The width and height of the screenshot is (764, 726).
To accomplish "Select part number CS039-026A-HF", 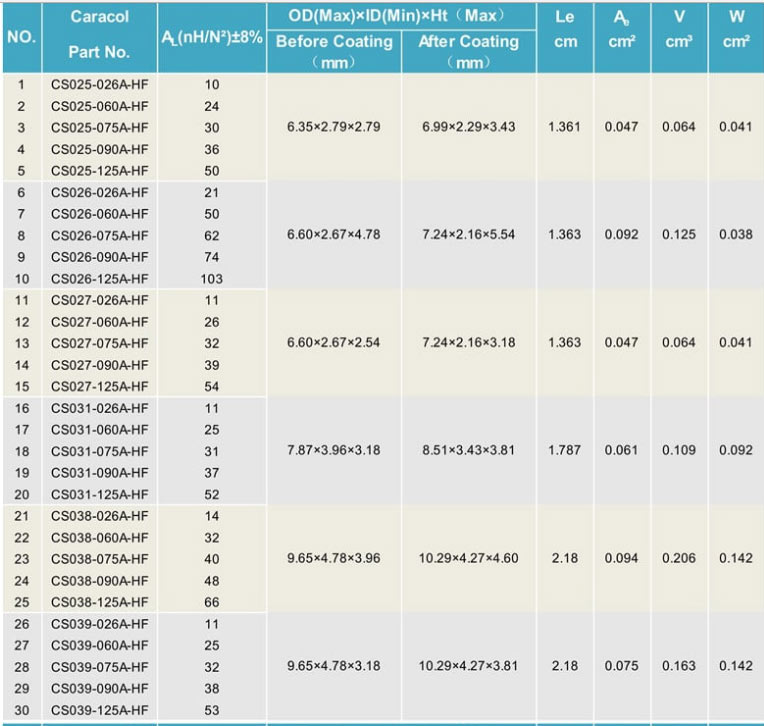I will tap(99, 624).
